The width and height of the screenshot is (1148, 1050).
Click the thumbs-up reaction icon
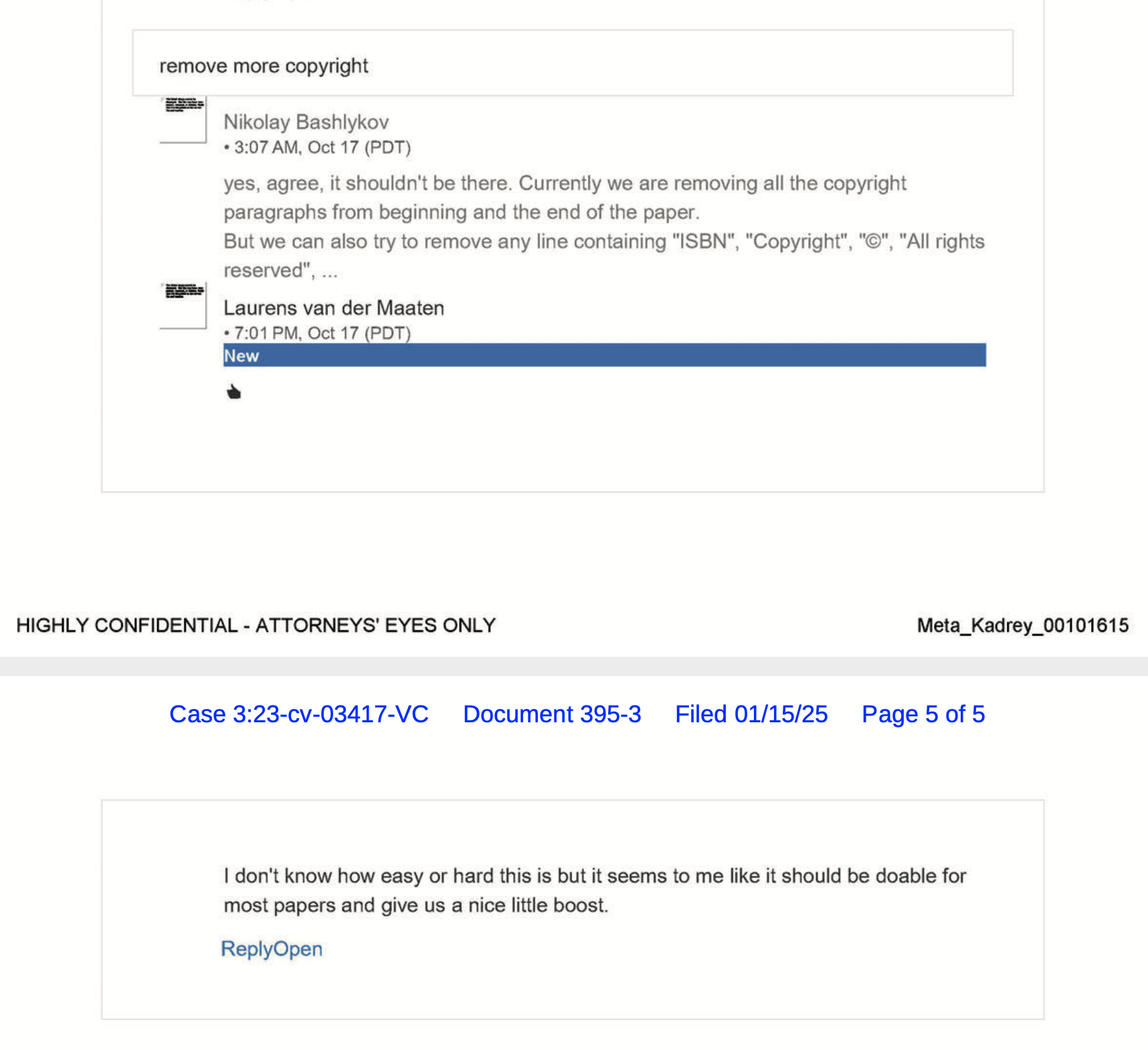[233, 392]
